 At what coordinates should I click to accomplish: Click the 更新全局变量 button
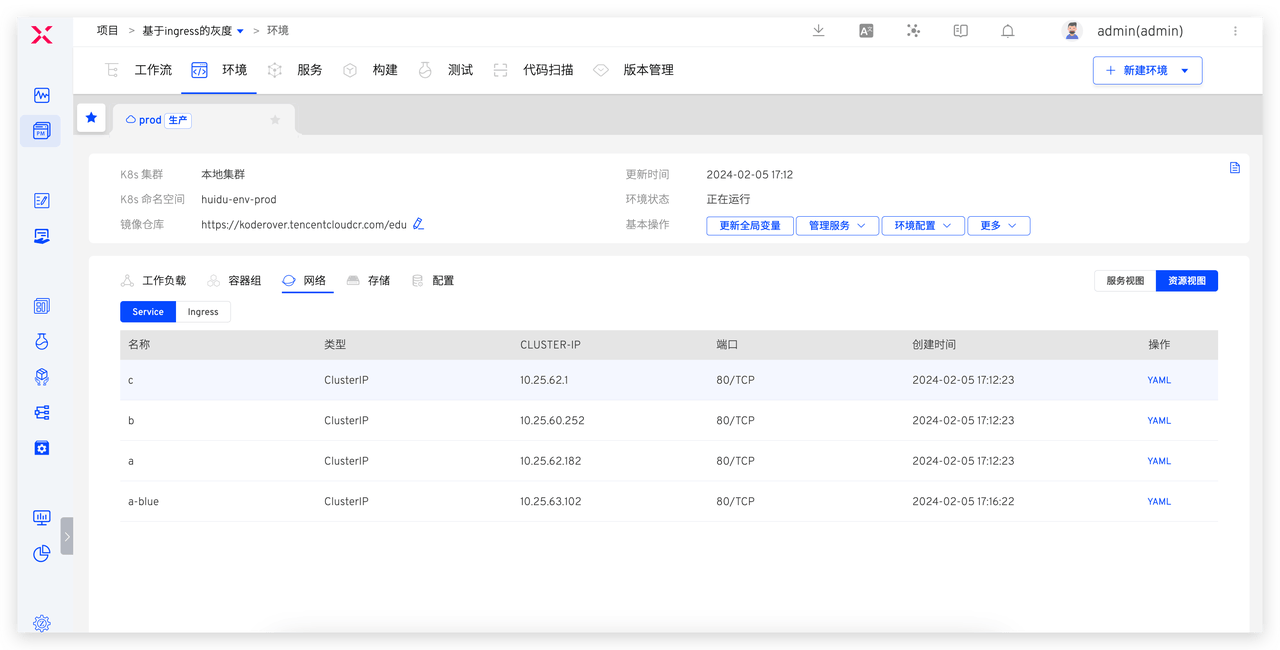pos(750,226)
